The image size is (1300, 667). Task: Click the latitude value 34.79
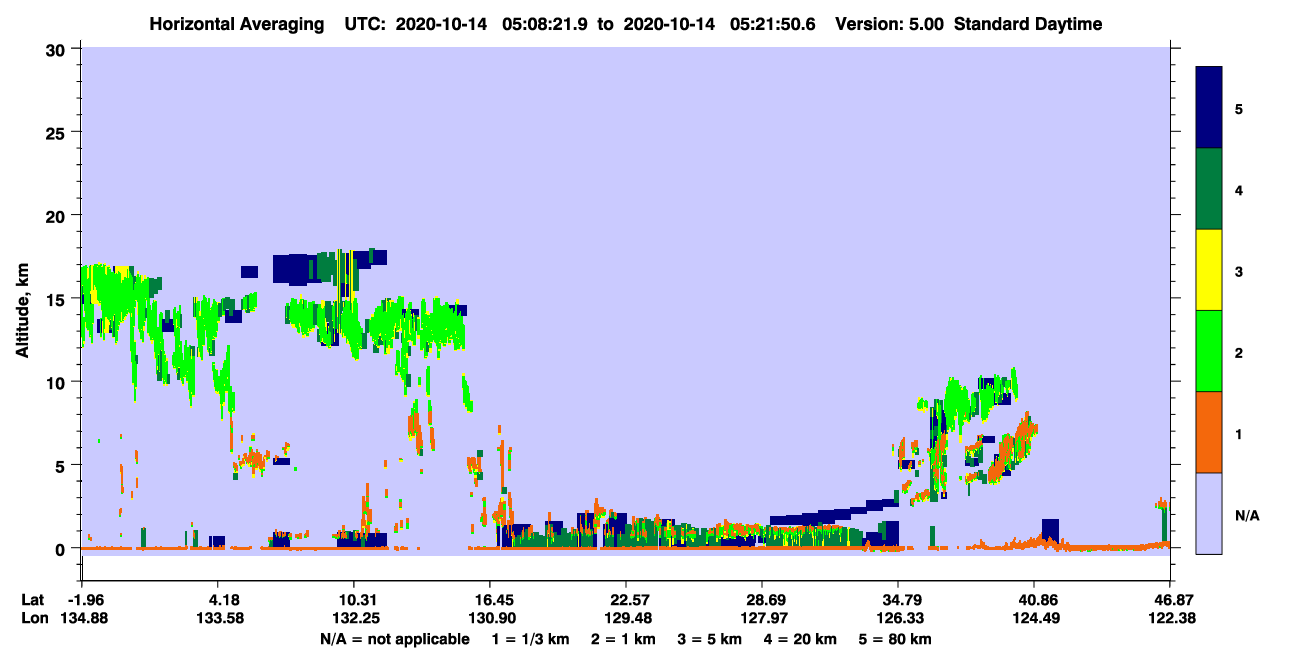(898, 600)
